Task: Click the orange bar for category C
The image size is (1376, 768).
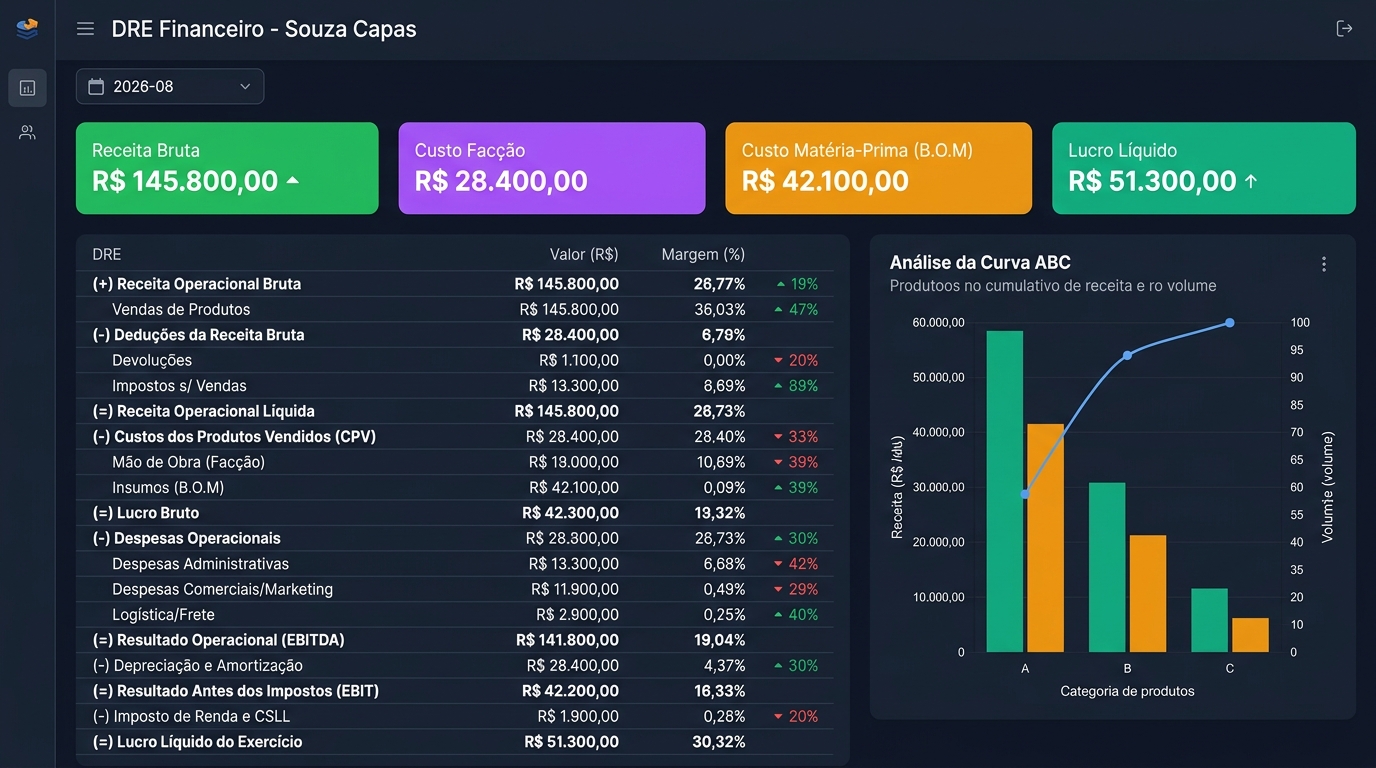Action: point(1250,635)
